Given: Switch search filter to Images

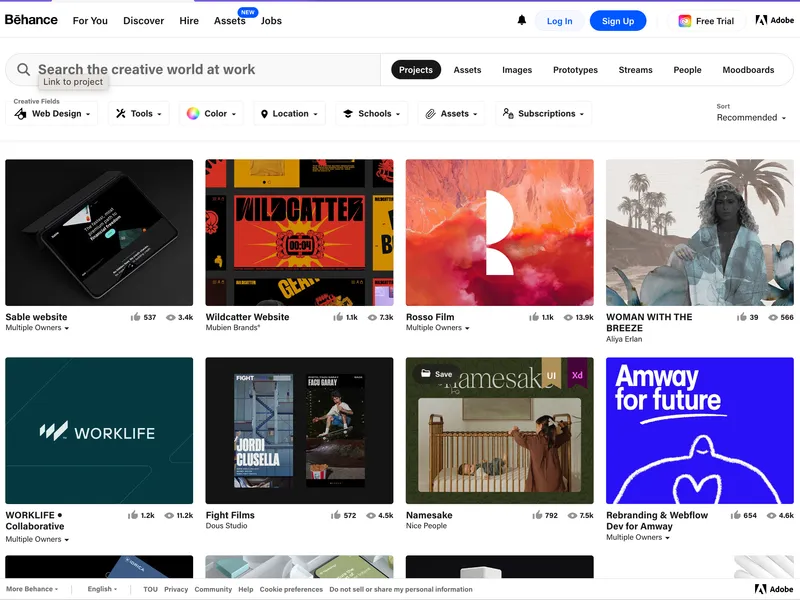Looking at the screenshot, I should (517, 70).
